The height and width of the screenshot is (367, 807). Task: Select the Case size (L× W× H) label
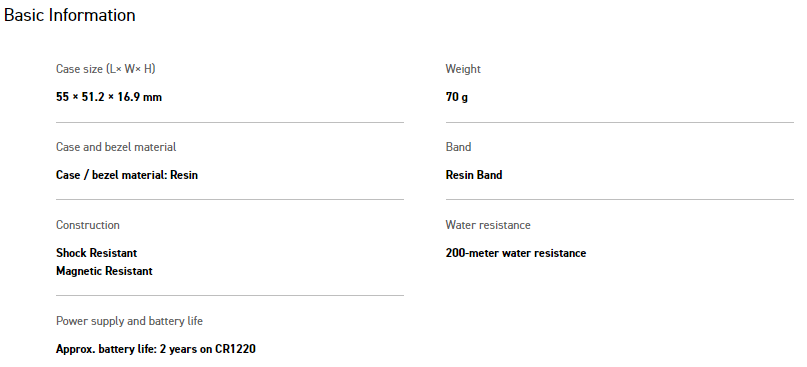106,69
